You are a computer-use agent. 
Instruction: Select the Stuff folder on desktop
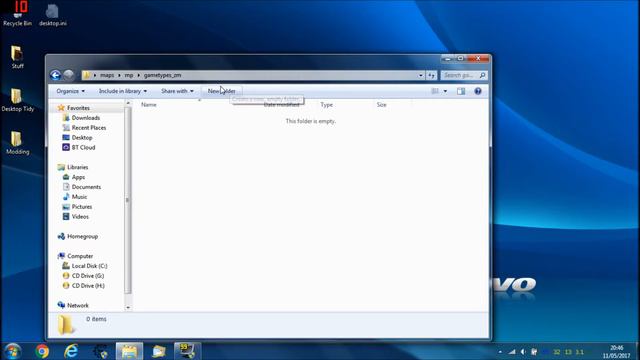click(x=17, y=57)
